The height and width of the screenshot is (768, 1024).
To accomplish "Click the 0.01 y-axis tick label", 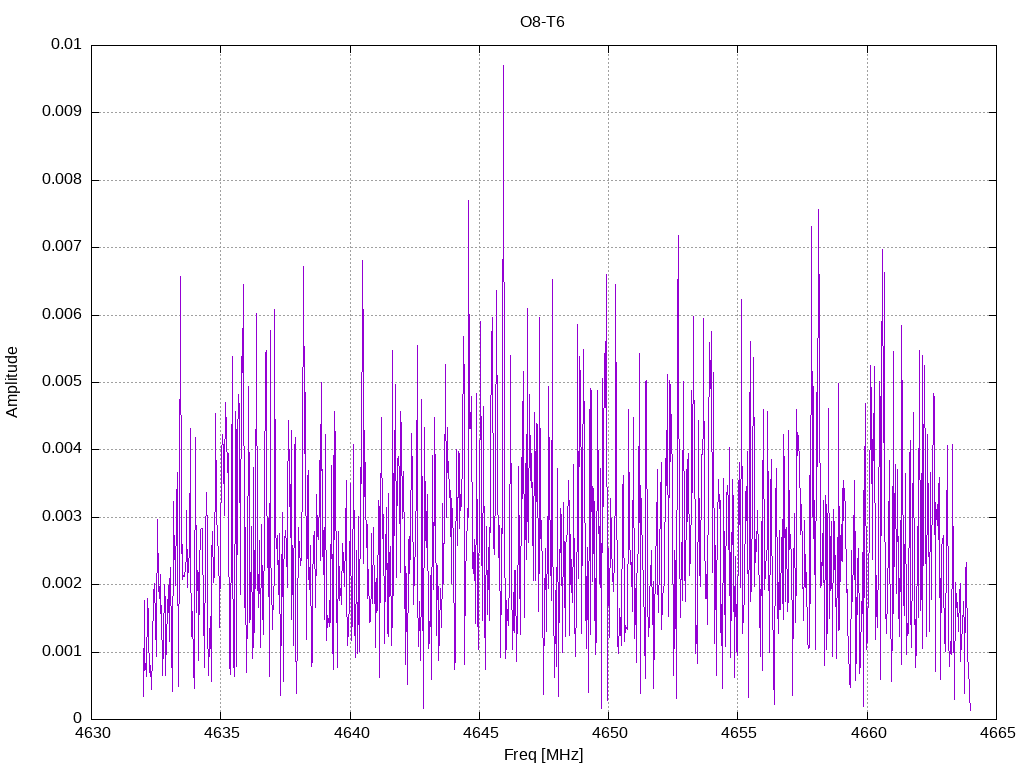I will [66, 44].
